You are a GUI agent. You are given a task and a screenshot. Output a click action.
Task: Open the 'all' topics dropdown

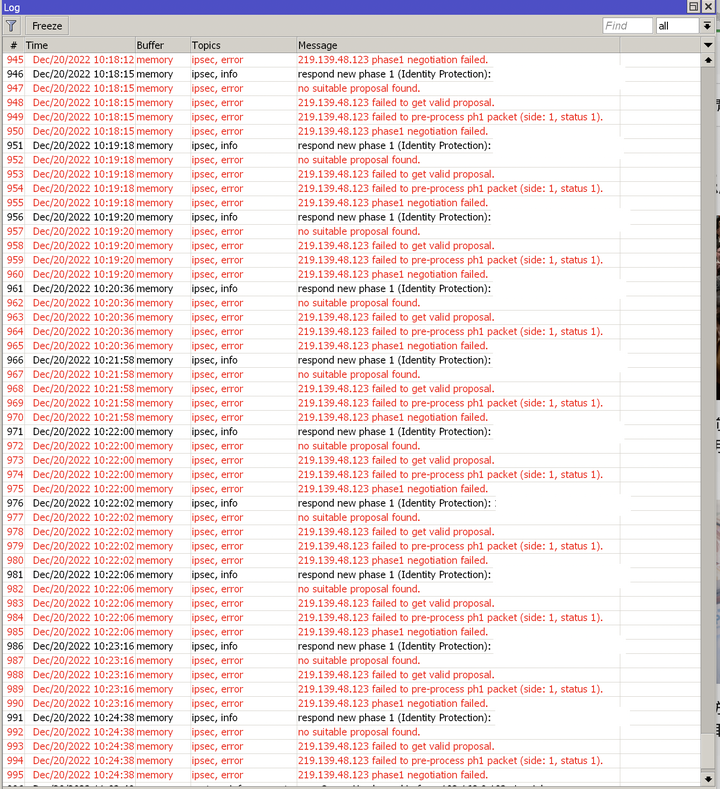coord(677,26)
